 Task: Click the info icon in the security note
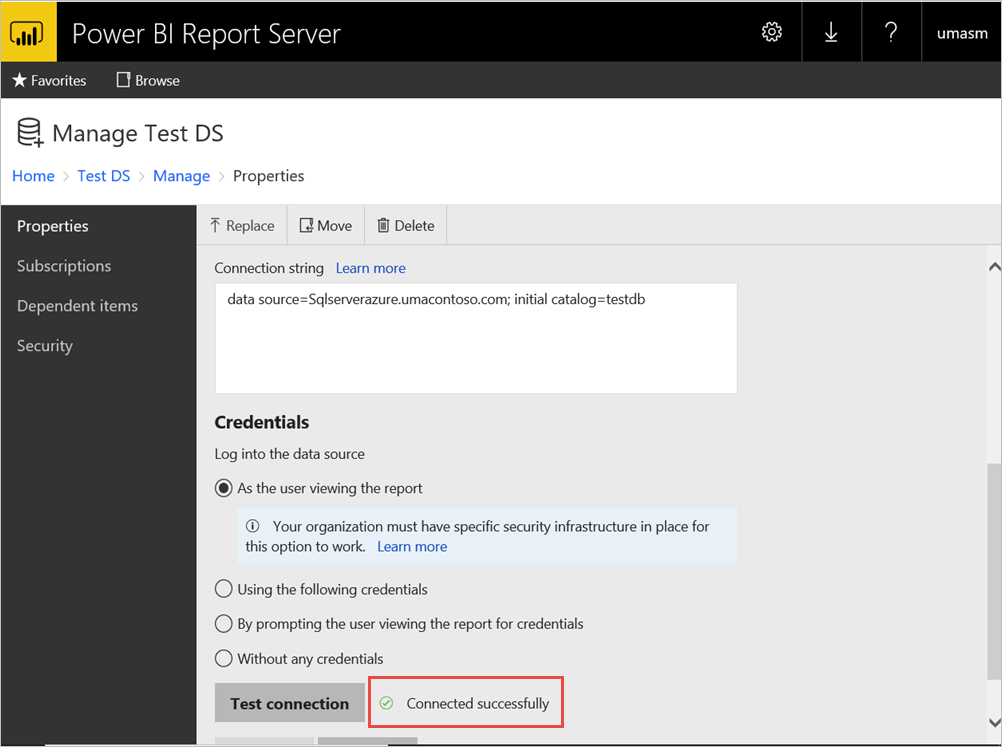(255, 526)
